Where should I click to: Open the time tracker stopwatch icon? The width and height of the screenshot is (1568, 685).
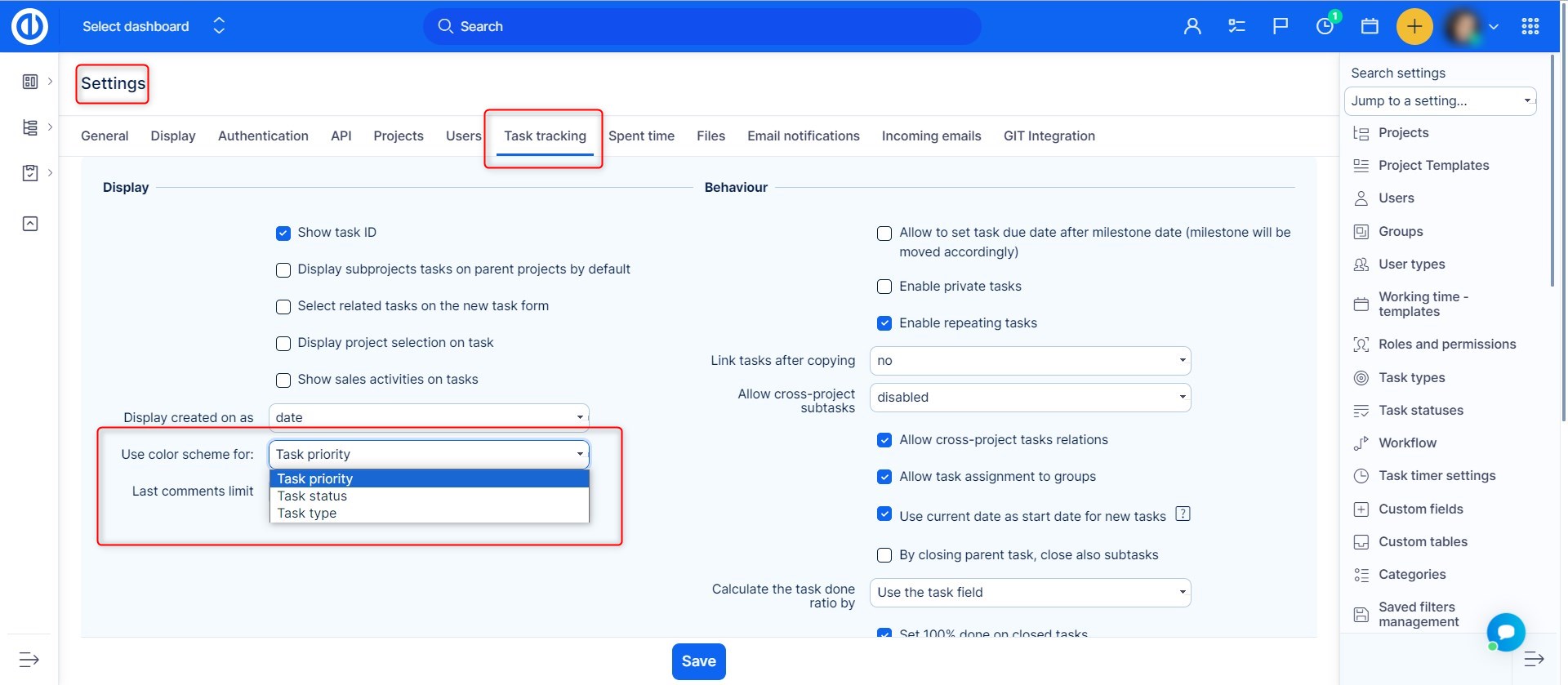coord(1325,26)
